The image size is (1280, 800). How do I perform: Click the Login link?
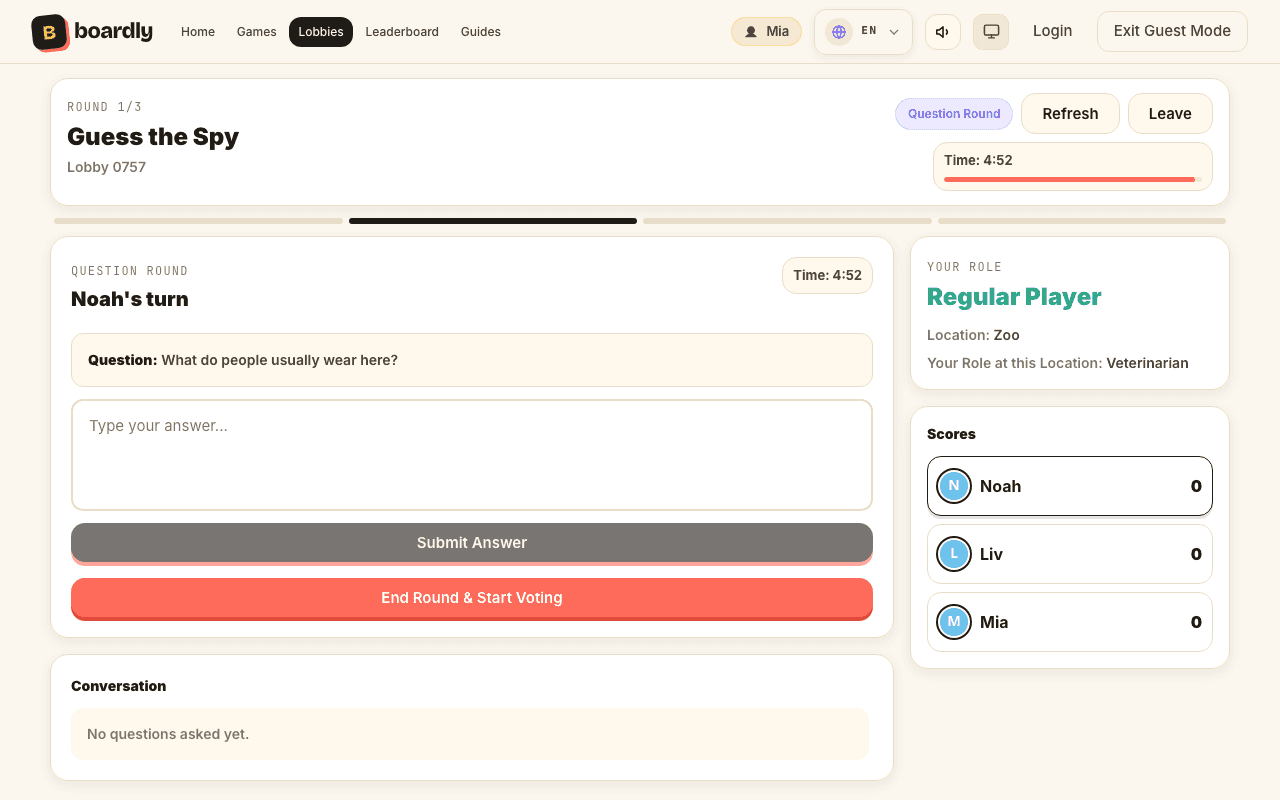pos(1052,31)
